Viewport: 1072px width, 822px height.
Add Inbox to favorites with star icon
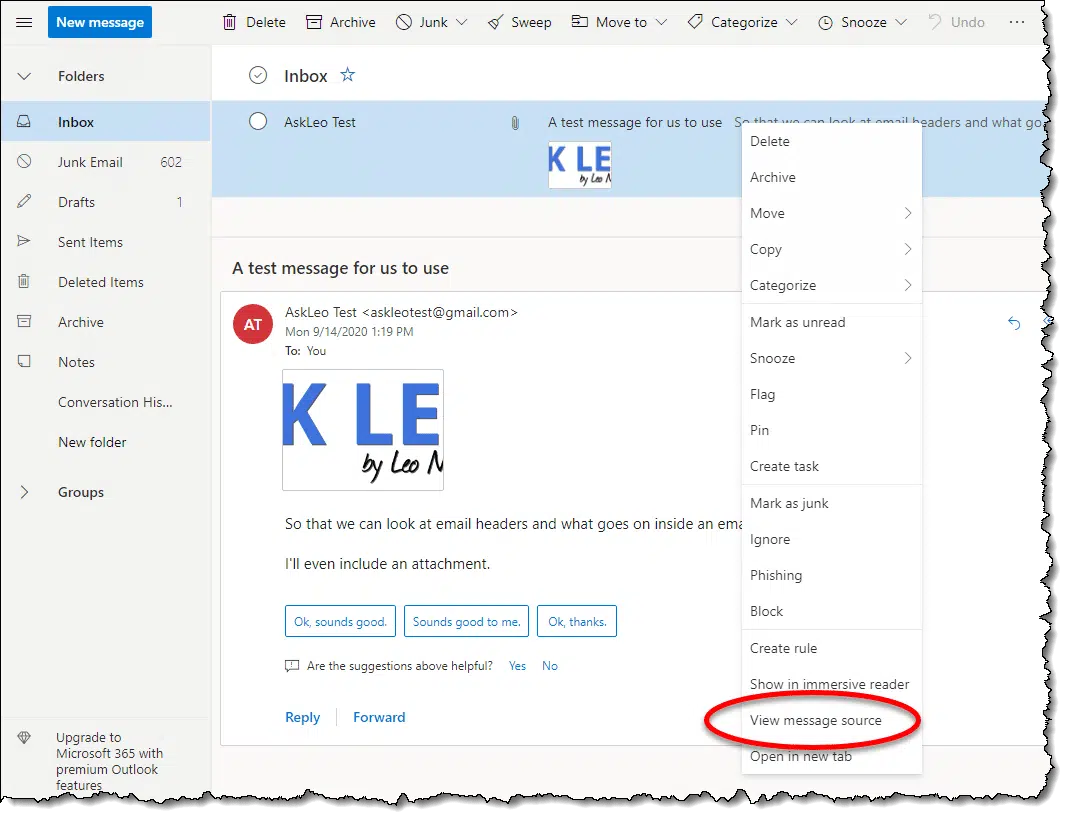348,75
